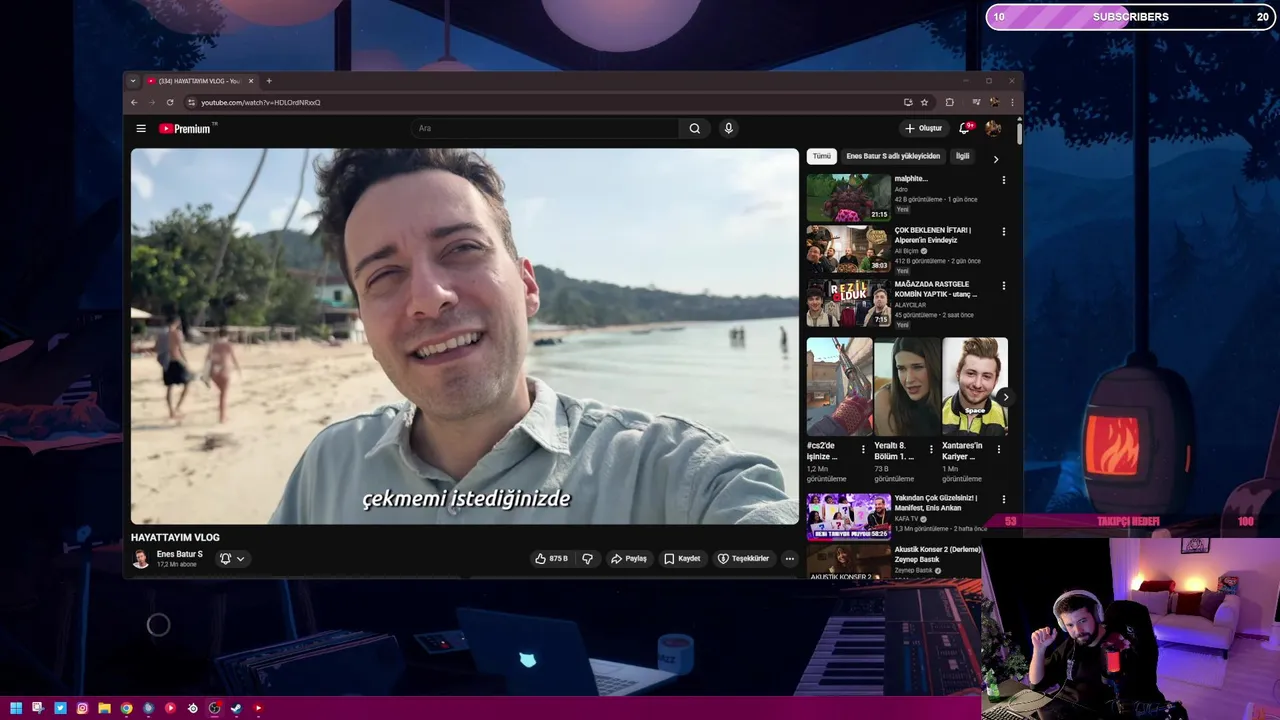
Task: Open the browser extensions puzzle icon
Action: point(949,102)
